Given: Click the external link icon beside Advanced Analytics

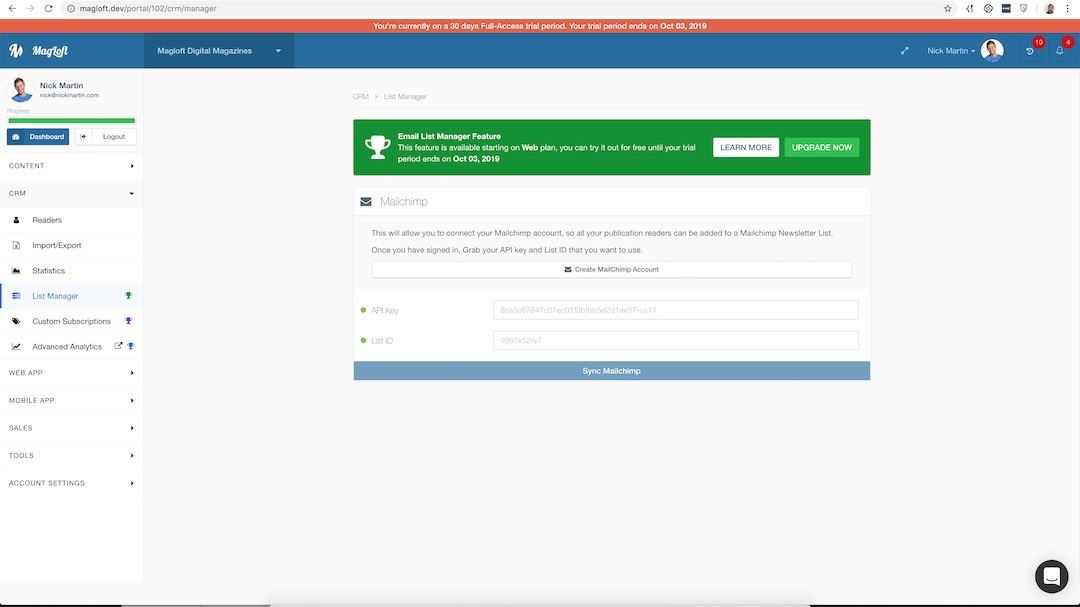Looking at the screenshot, I should pyautogui.click(x=118, y=346).
